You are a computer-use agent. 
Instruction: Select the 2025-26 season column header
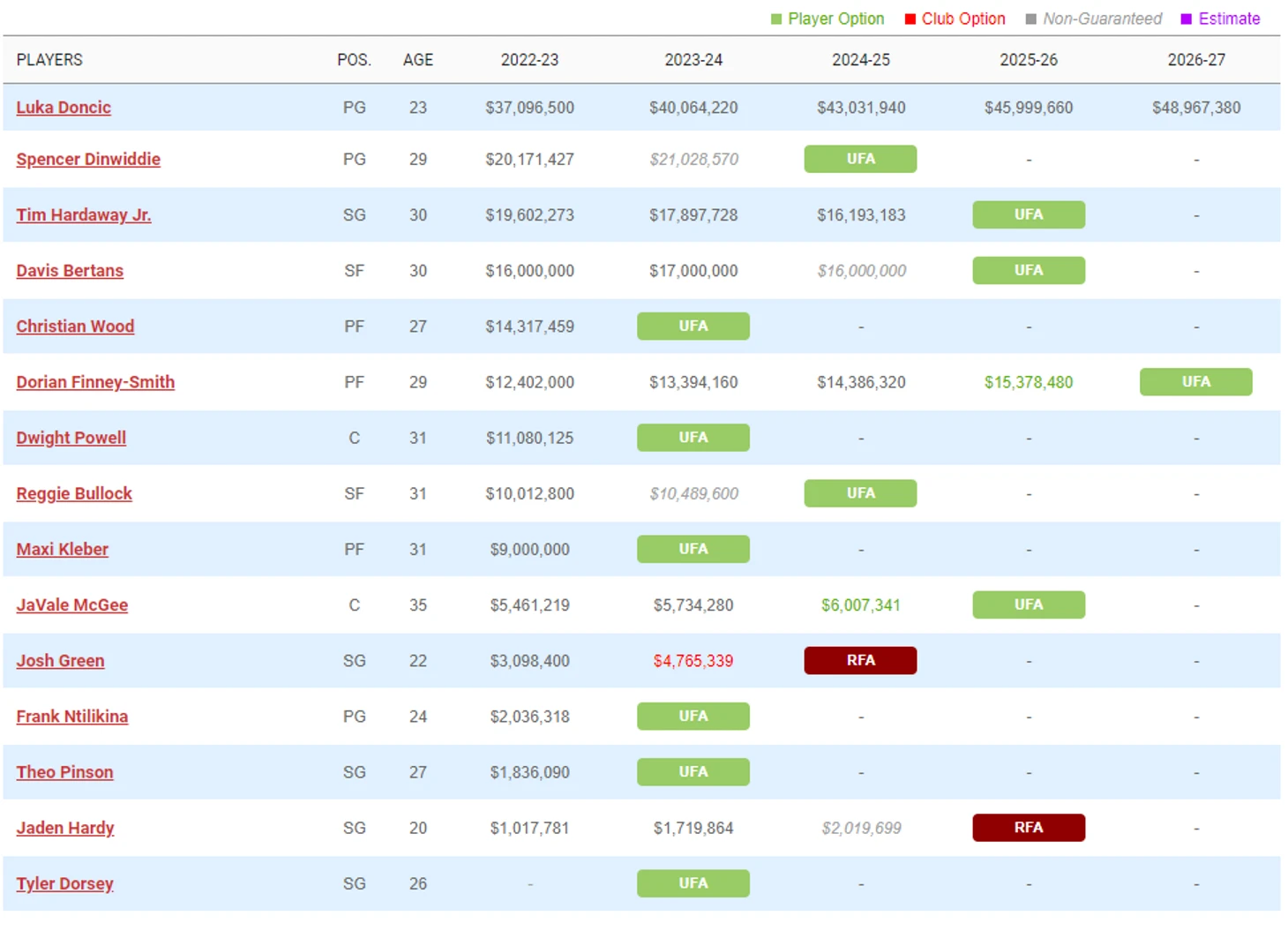coord(1029,60)
